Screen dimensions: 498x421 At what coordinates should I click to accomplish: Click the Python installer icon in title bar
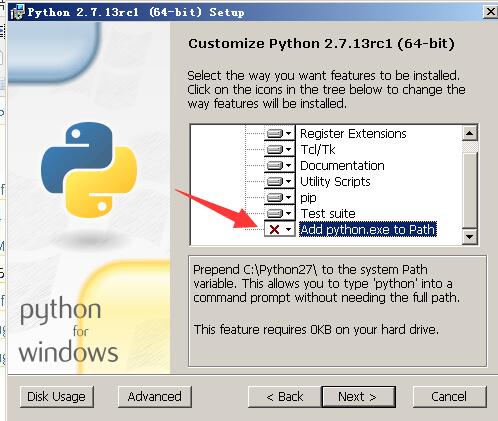pyautogui.click(x=17, y=12)
